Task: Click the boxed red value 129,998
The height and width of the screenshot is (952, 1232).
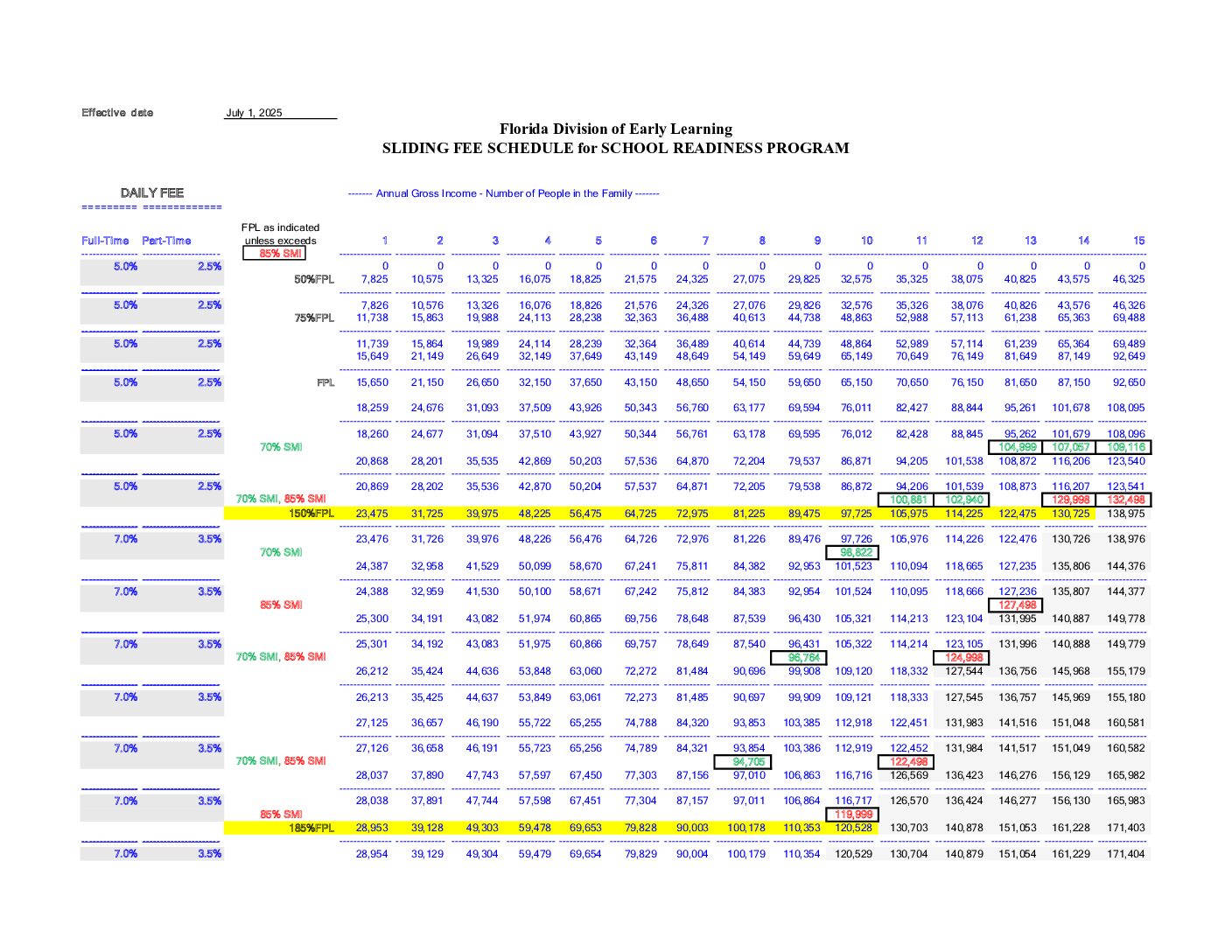Action: [x=1070, y=500]
